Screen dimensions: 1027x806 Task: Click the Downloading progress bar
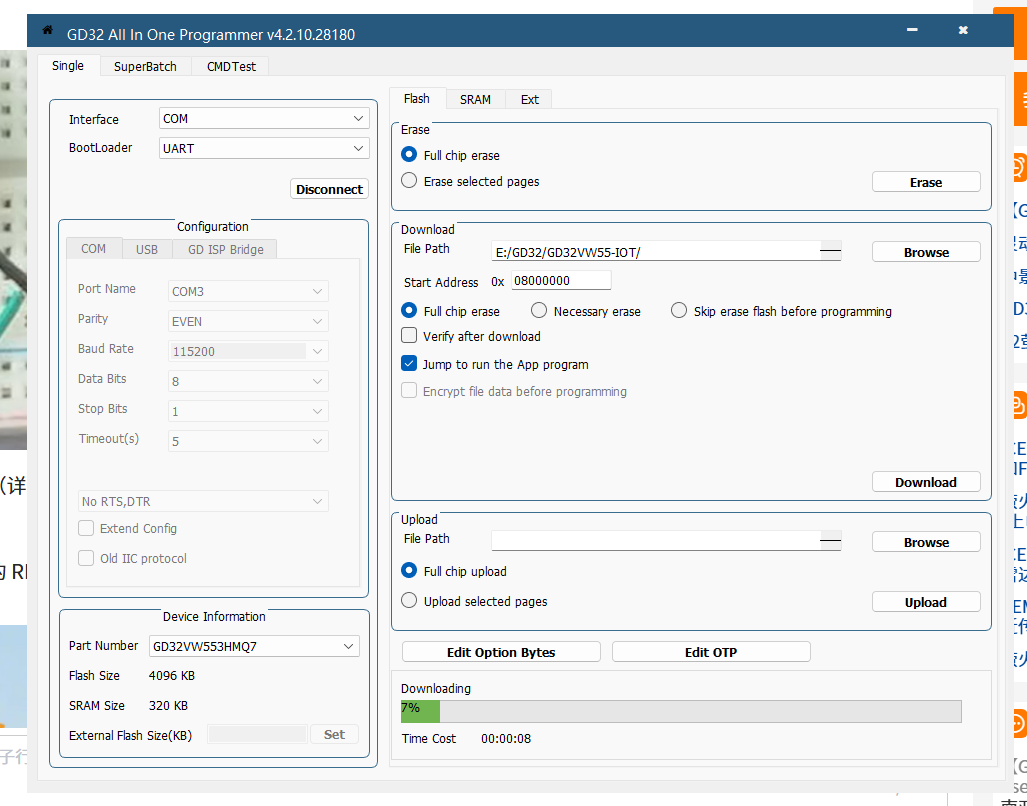(680, 710)
